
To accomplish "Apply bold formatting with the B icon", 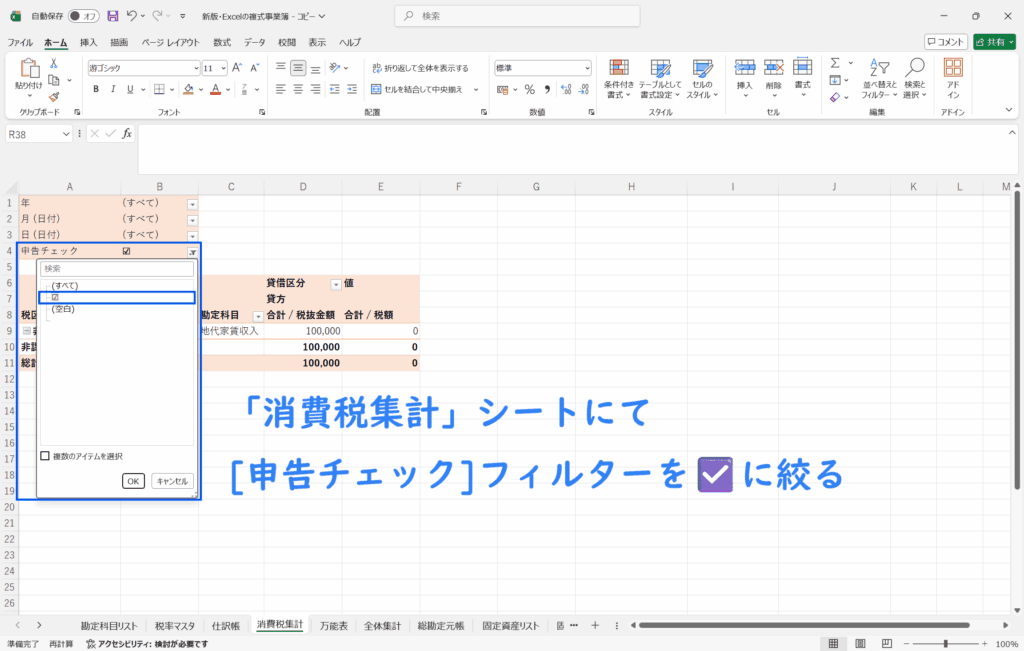I will tap(97, 89).
